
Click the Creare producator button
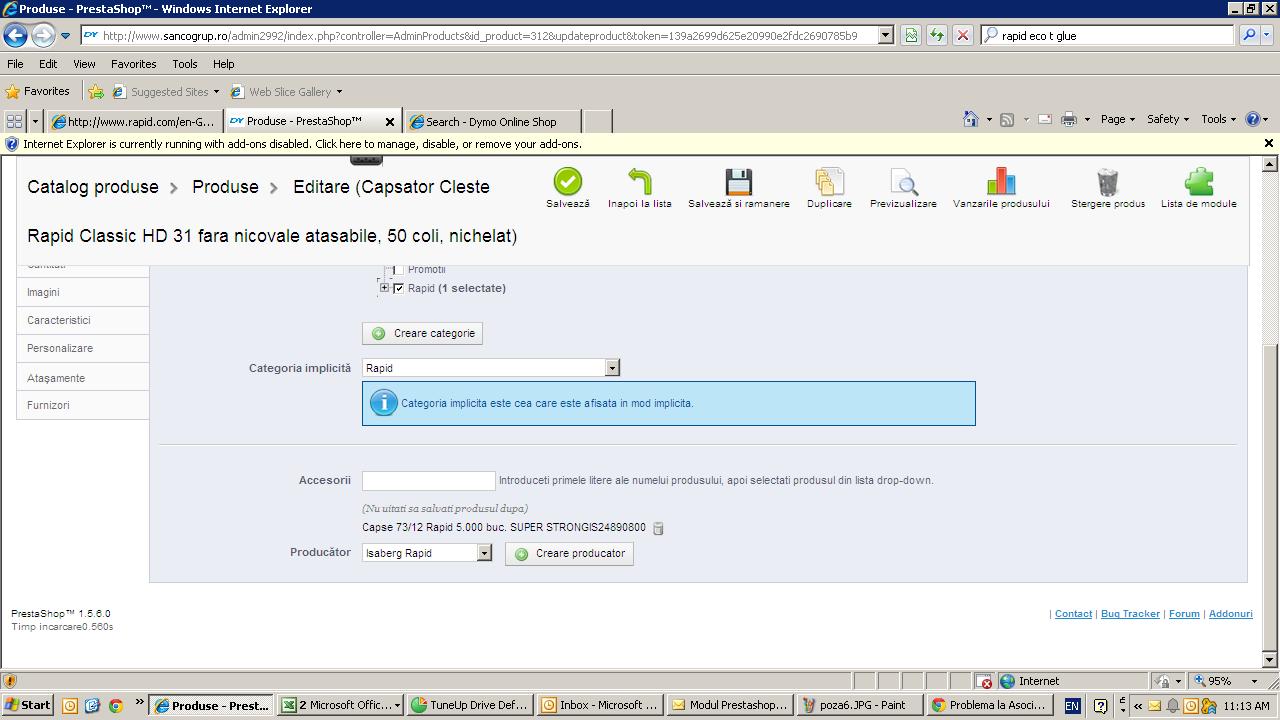pyautogui.click(x=569, y=553)
